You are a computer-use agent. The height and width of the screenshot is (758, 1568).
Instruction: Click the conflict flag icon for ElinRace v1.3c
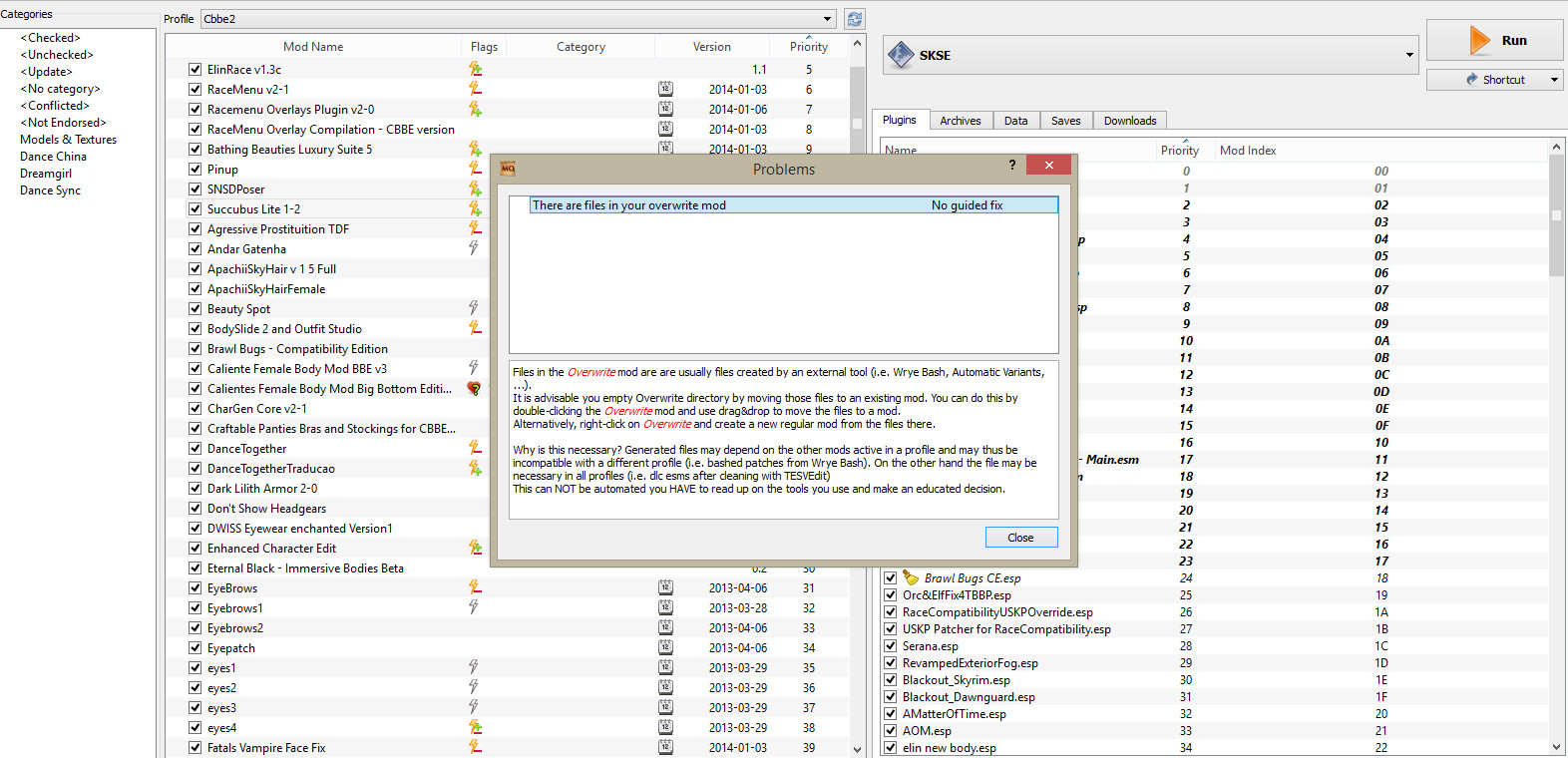475,69
